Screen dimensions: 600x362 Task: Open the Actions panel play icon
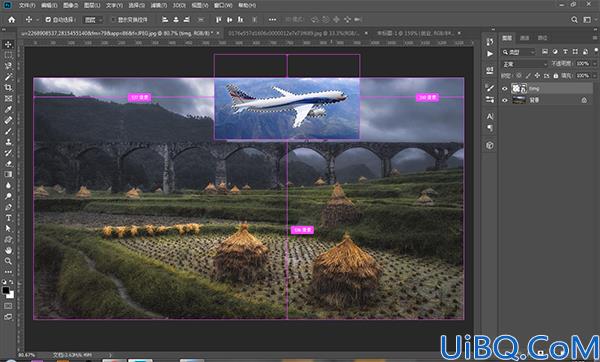click(x=490, y=54)
